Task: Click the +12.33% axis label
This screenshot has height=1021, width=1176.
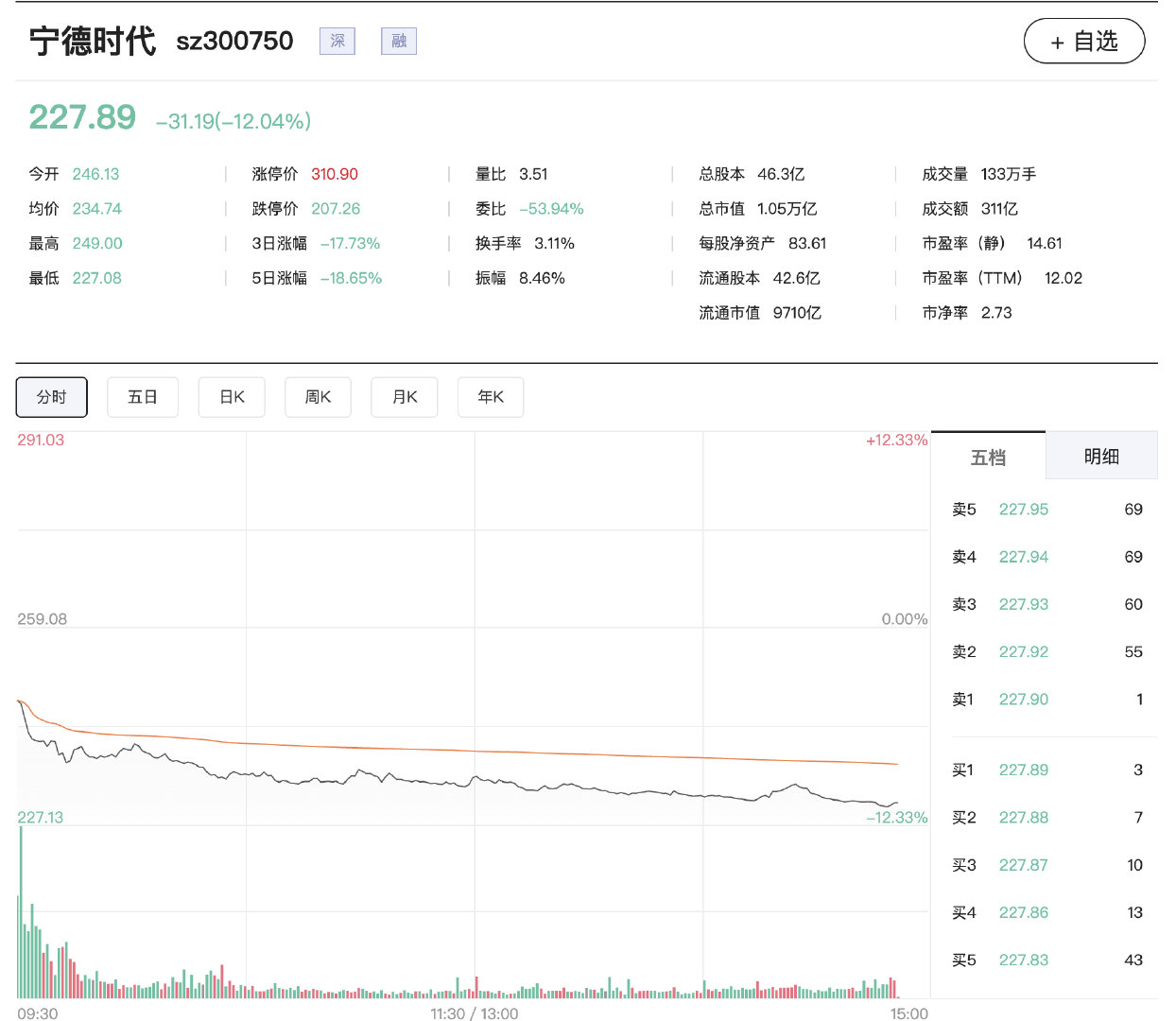Action: coord(896,440)
